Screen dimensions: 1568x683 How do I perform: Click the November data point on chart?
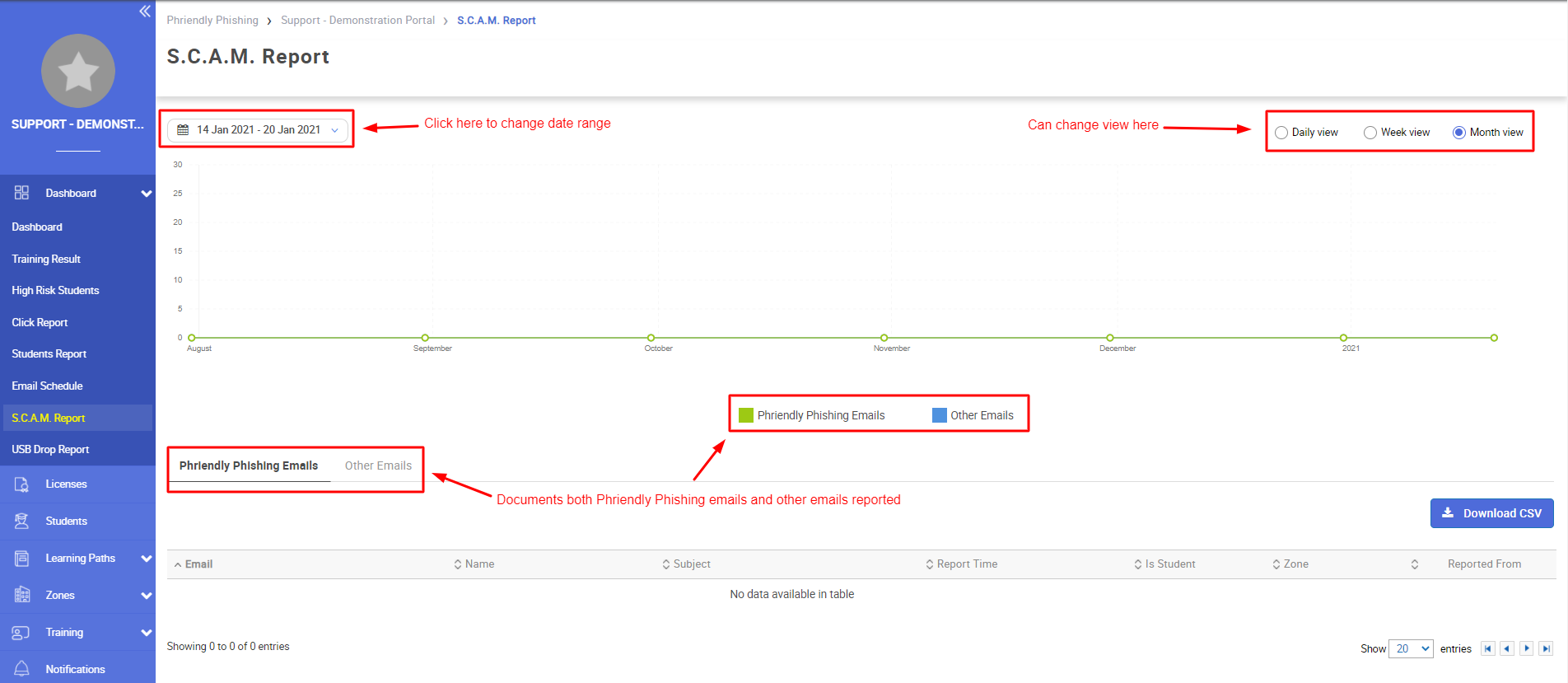coord(884,338)
